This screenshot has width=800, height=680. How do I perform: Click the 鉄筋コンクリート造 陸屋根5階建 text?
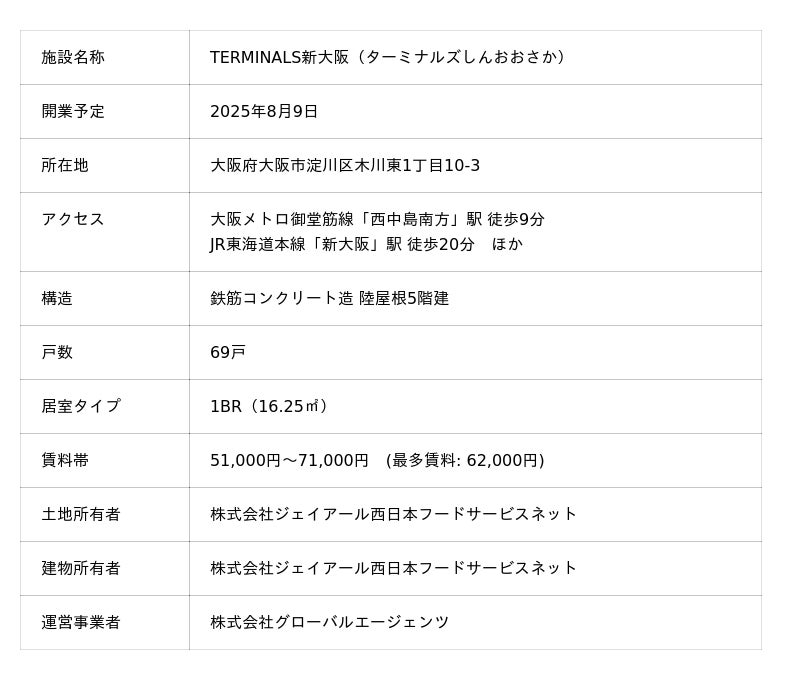tap(329, 298)
